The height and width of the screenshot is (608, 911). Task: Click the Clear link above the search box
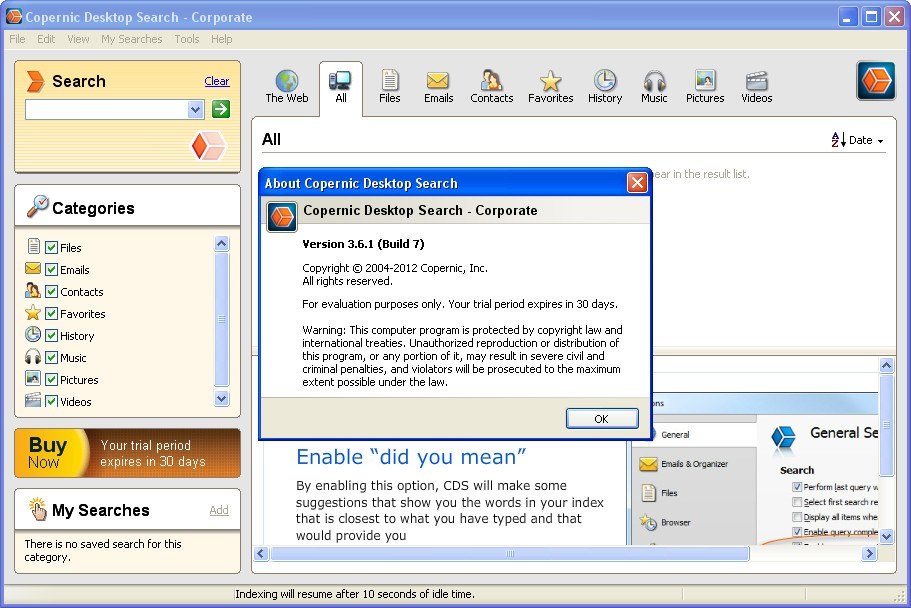(217, 81)
